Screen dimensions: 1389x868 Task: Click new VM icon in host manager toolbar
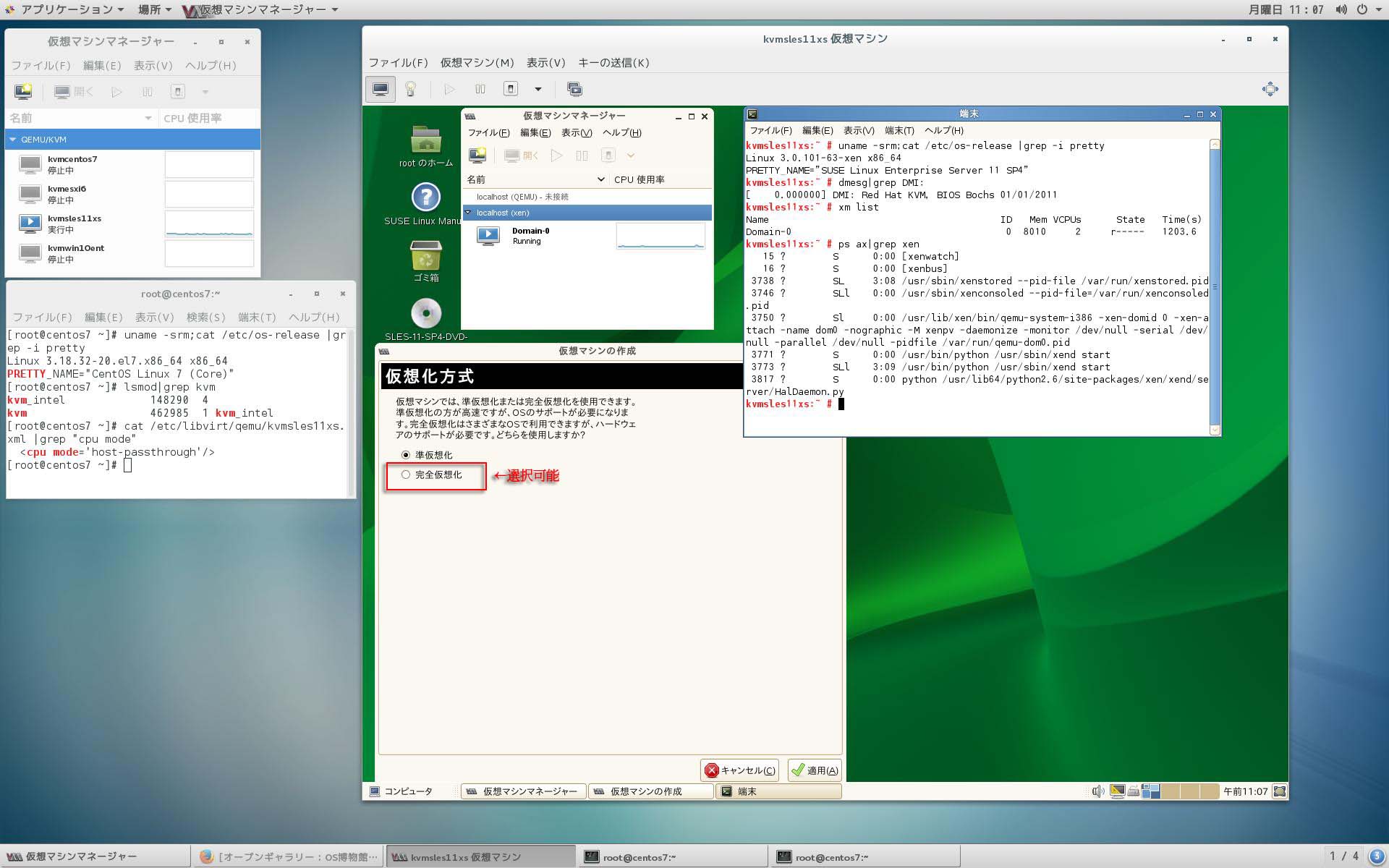tap(23, 92)
